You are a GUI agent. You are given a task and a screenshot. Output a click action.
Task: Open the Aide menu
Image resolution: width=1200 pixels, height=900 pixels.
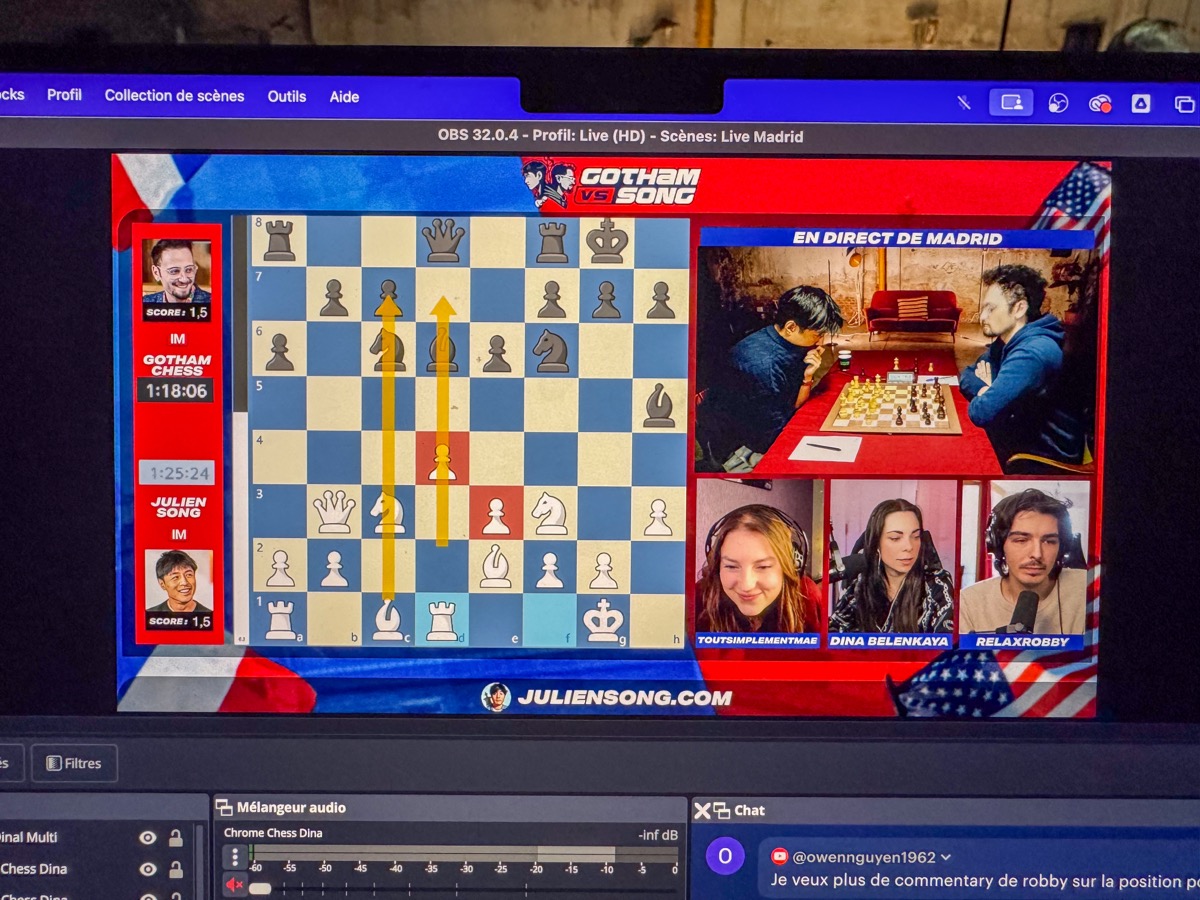(344, 96)
